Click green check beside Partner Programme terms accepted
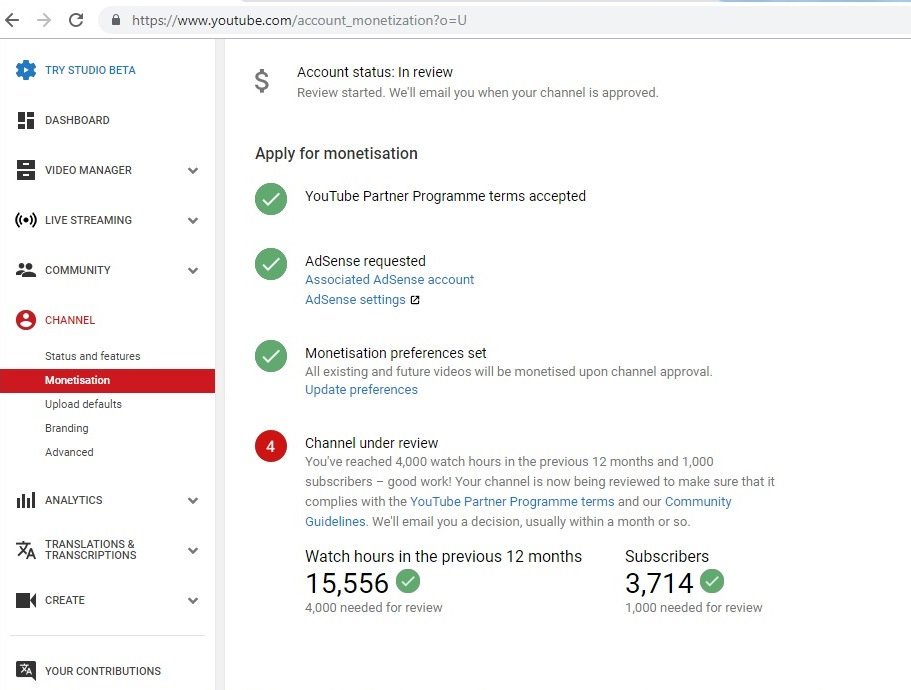The height and width of the screenshot is (690, 911). click(271, 199)
